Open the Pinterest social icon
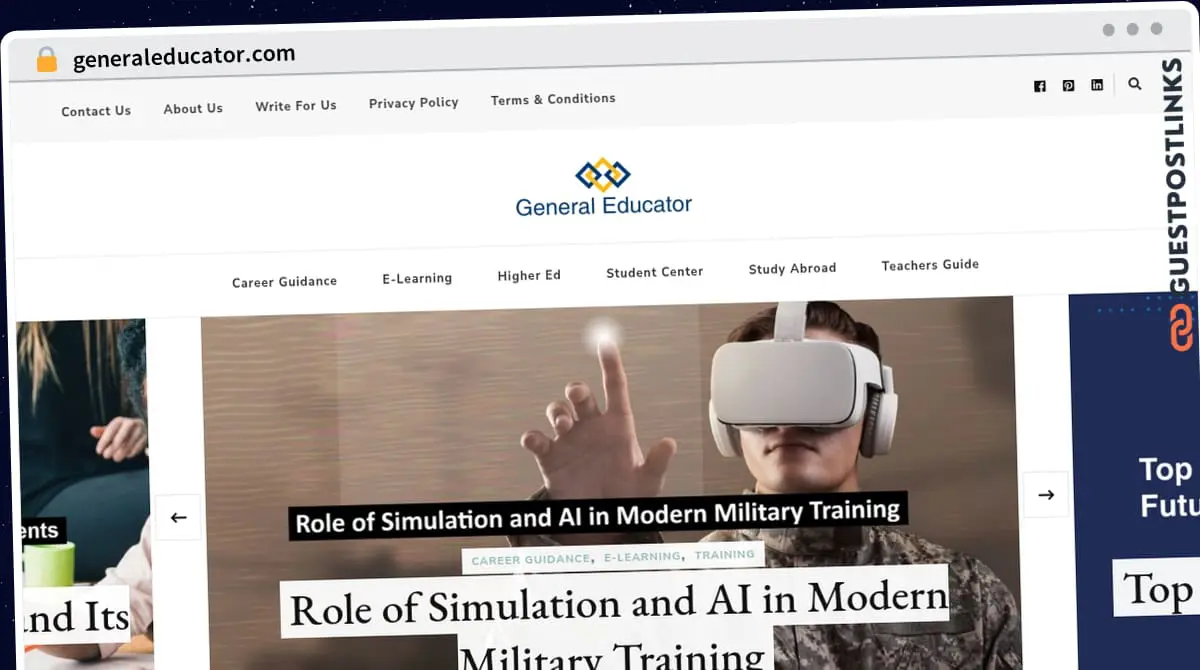This screenshot has height=670, width=1200. [1068, 86]
